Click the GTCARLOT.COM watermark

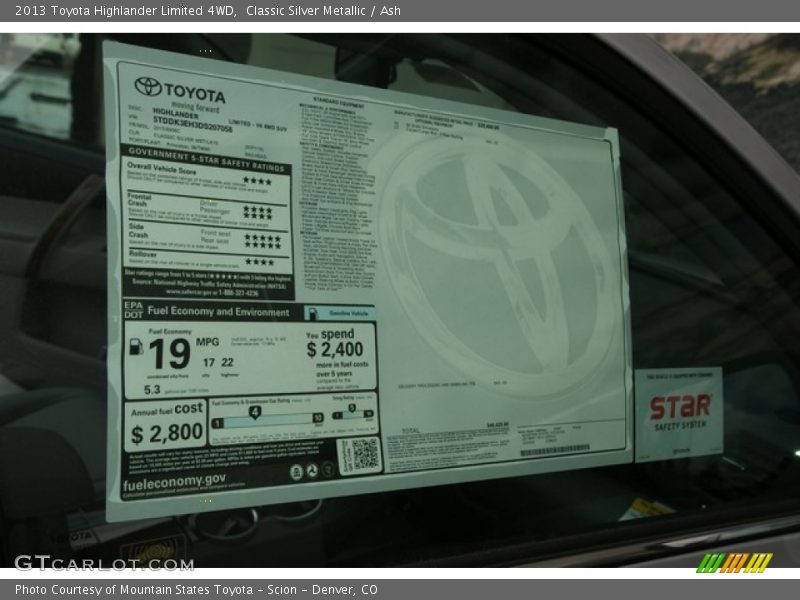(103, 563)
